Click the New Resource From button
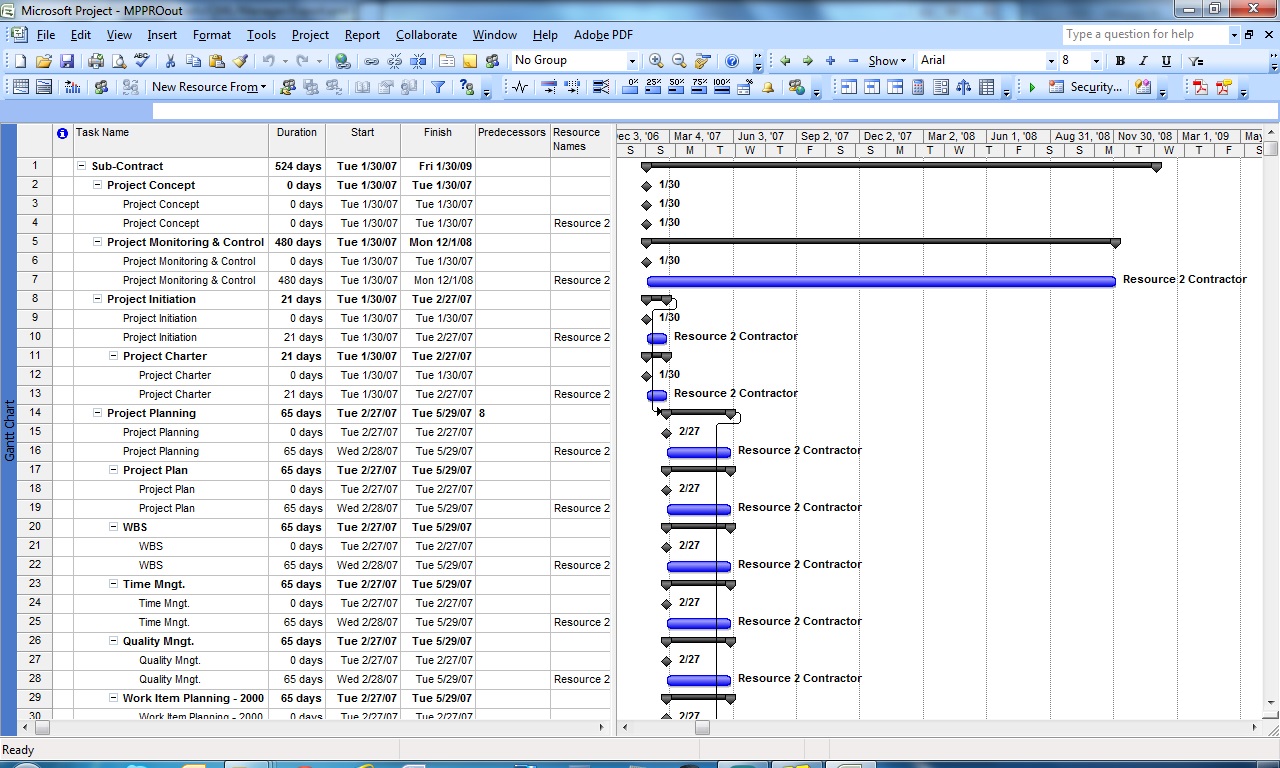Viewport: 1280px width, 768px height. point(208,88)
